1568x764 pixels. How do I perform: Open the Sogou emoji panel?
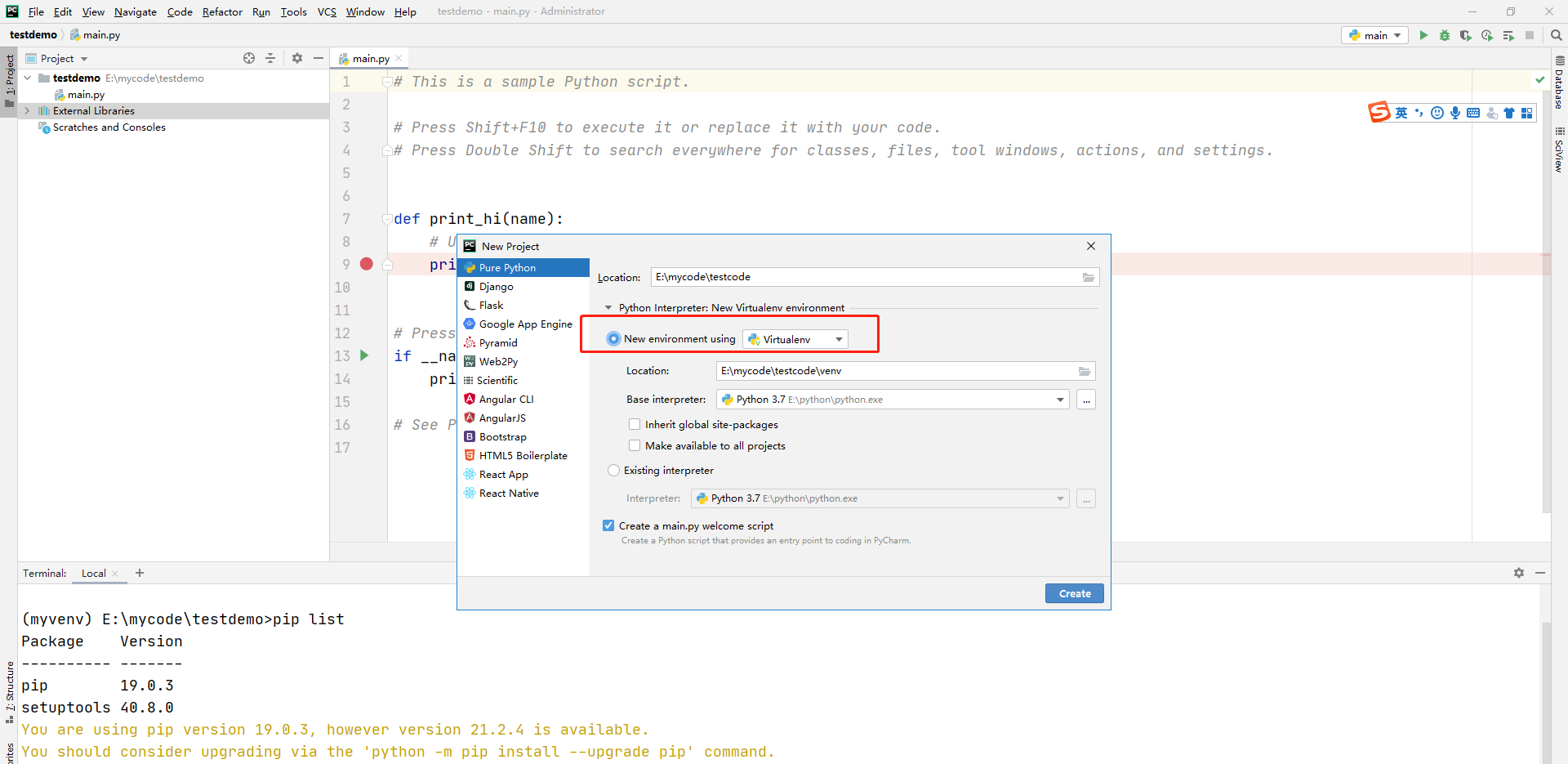point(1437,113)
